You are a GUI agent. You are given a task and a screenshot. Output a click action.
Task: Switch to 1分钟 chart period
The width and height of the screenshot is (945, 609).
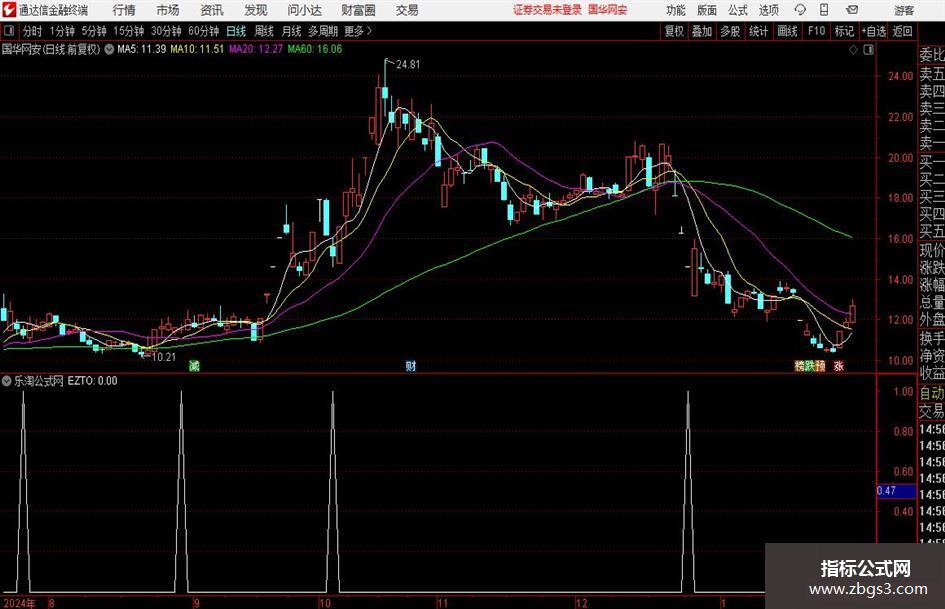(x=61, y=31)
